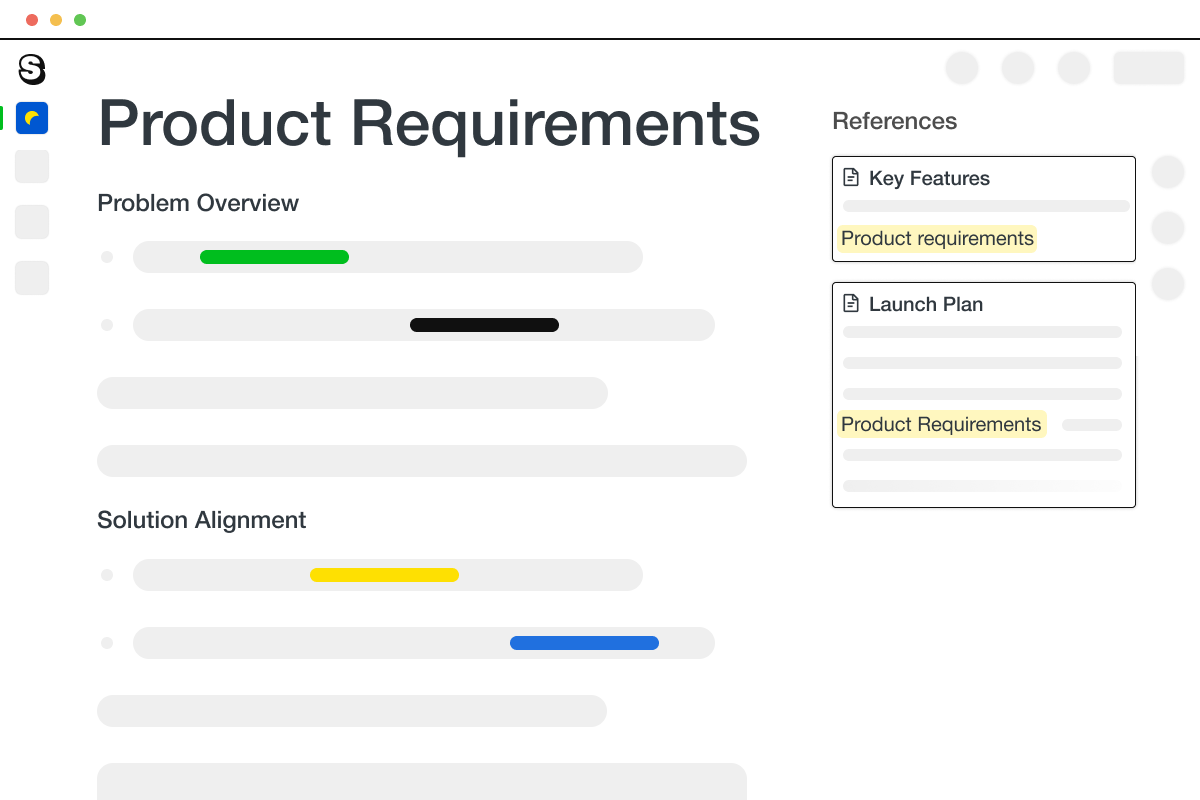Click the first bullet point under Problem Overview

click(107, 257)
